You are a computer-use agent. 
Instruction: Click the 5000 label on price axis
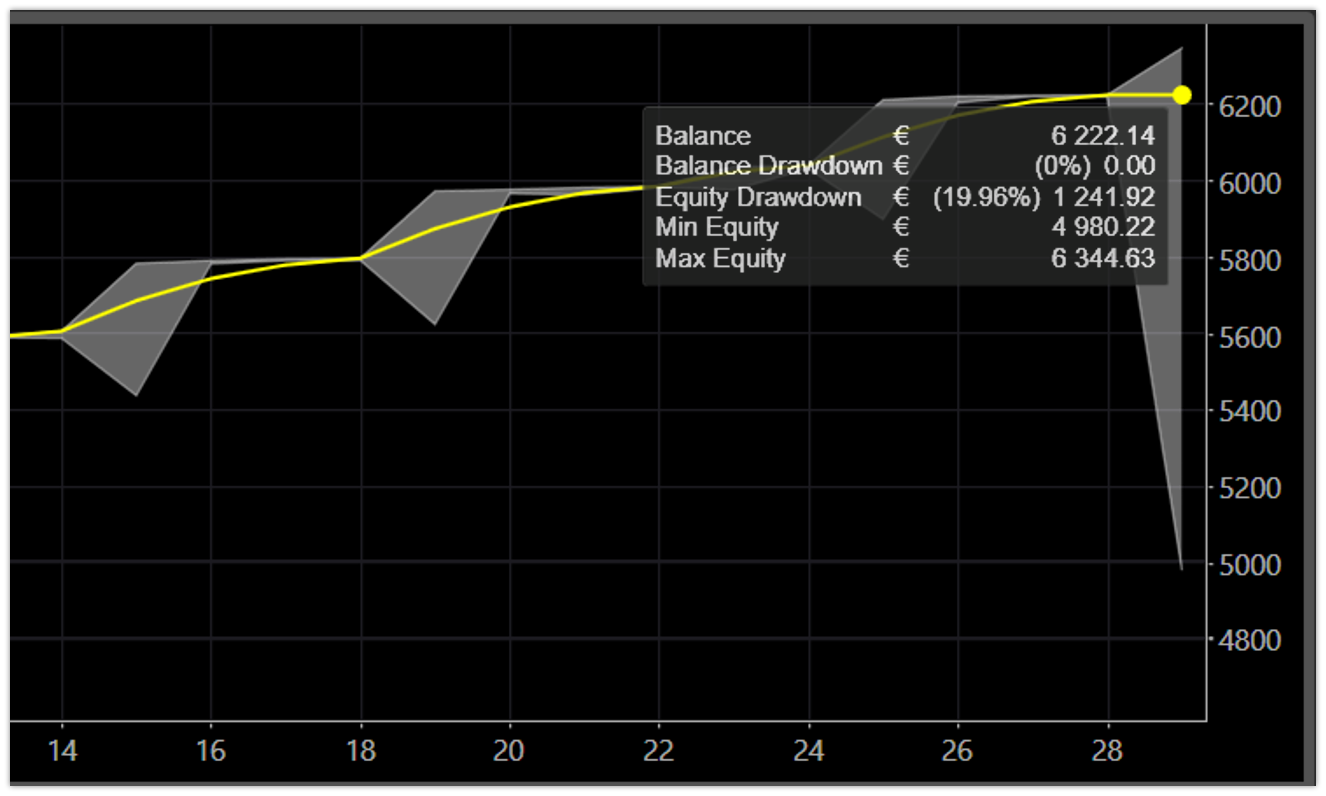1250,564
